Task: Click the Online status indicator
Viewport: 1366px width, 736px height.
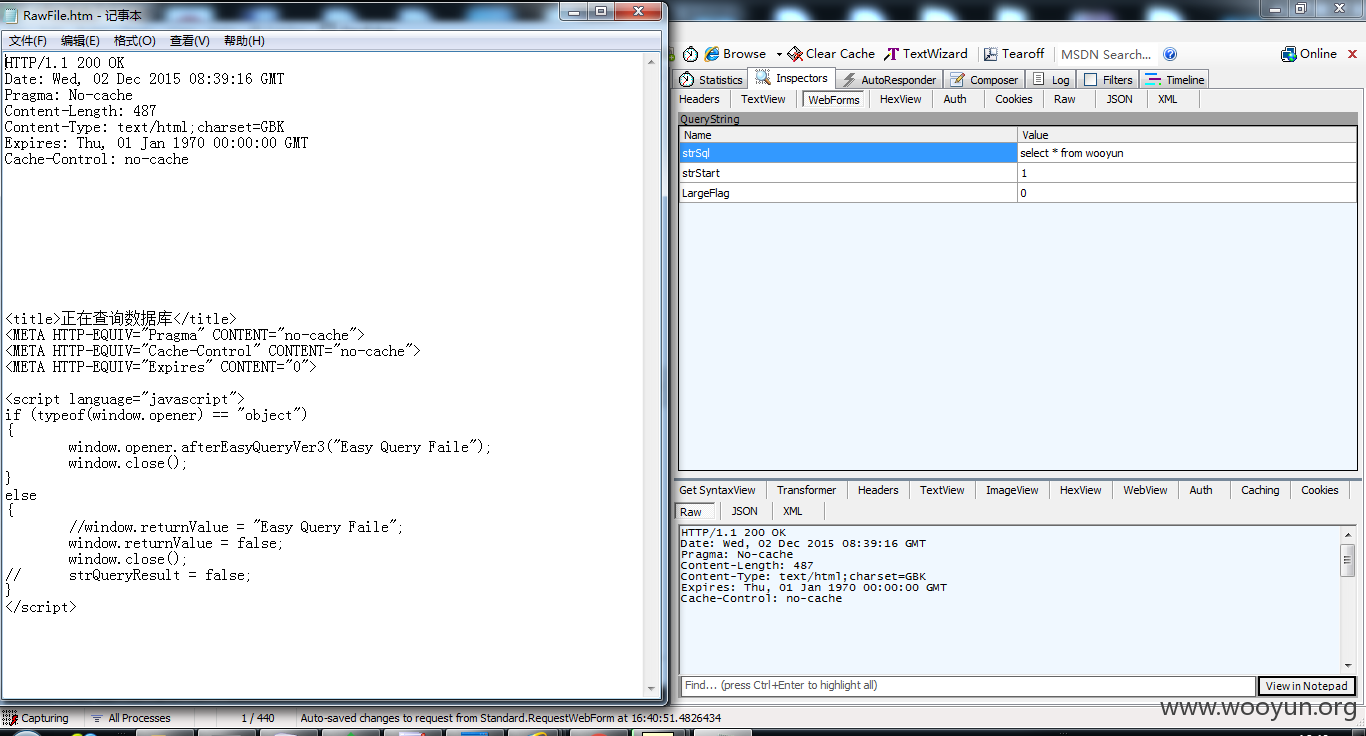Action: [x=1309, y=54]
